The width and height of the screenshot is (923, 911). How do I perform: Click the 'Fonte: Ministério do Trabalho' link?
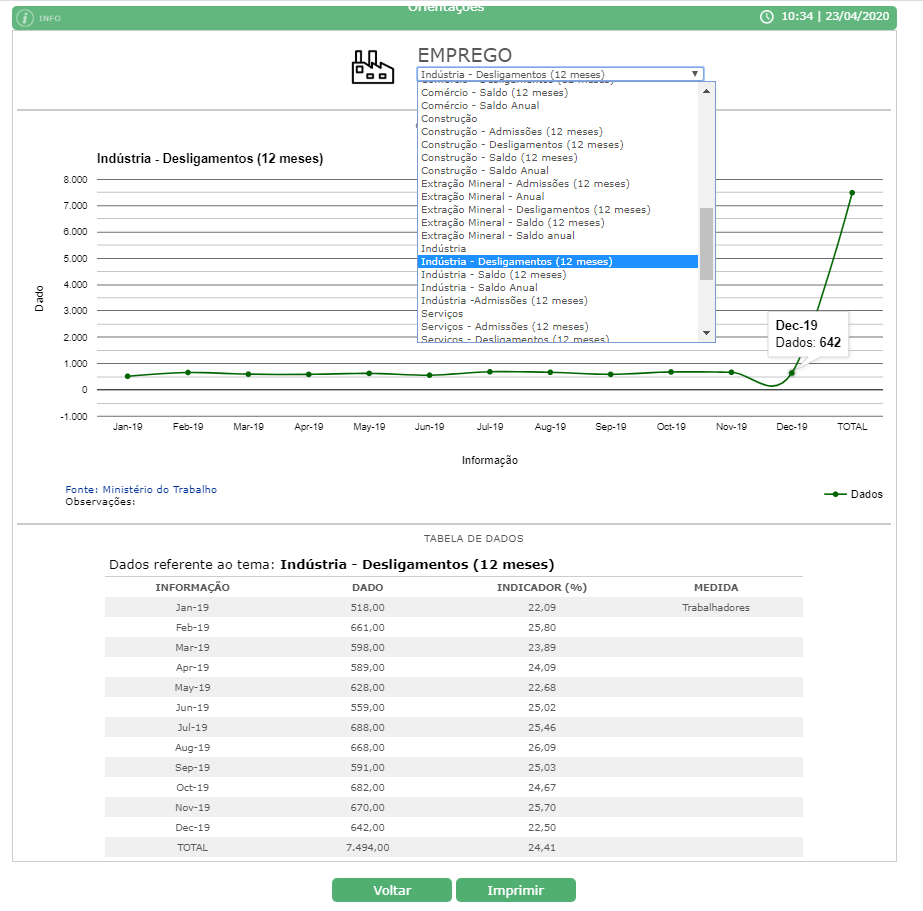point(141,489)
